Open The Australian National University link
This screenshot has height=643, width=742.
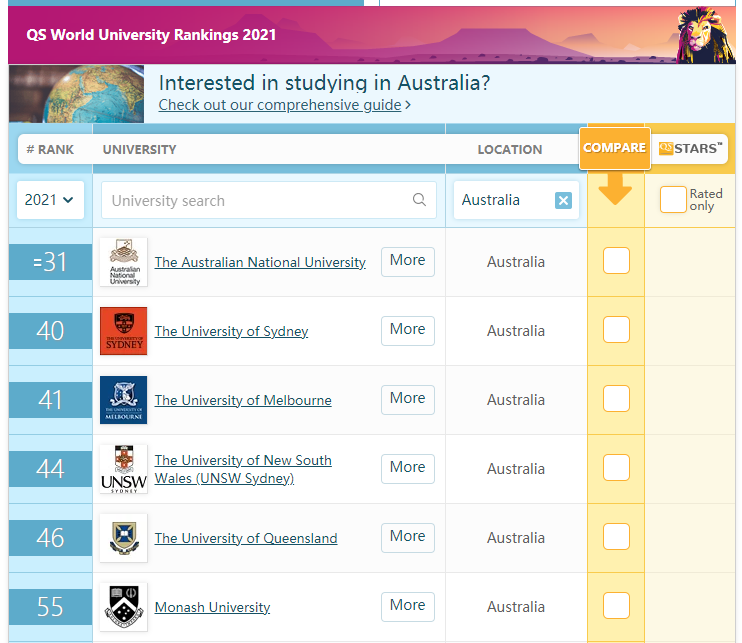pyautogui.click(x=260, y=262)
